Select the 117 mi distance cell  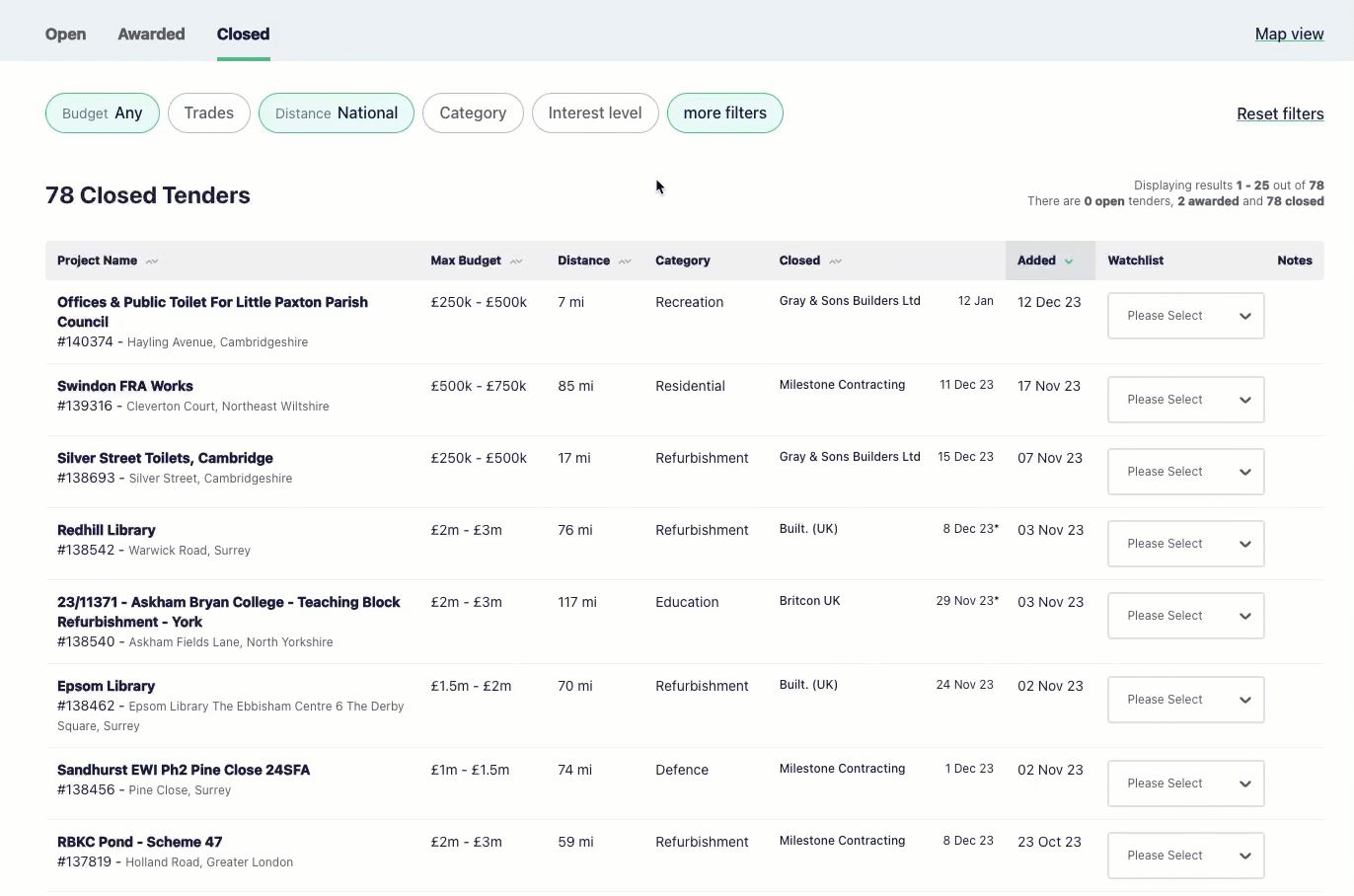[577, 602]
